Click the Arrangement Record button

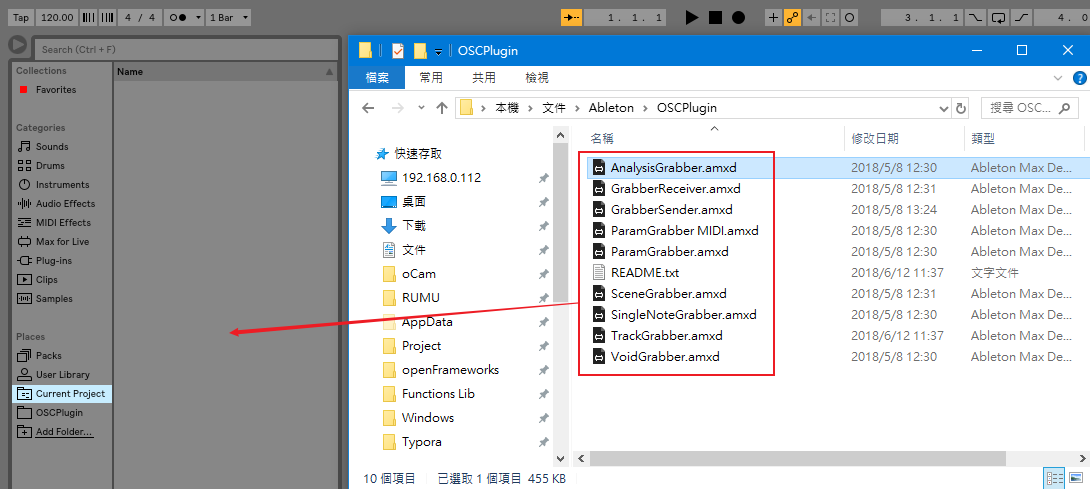(x=738, y=17)
